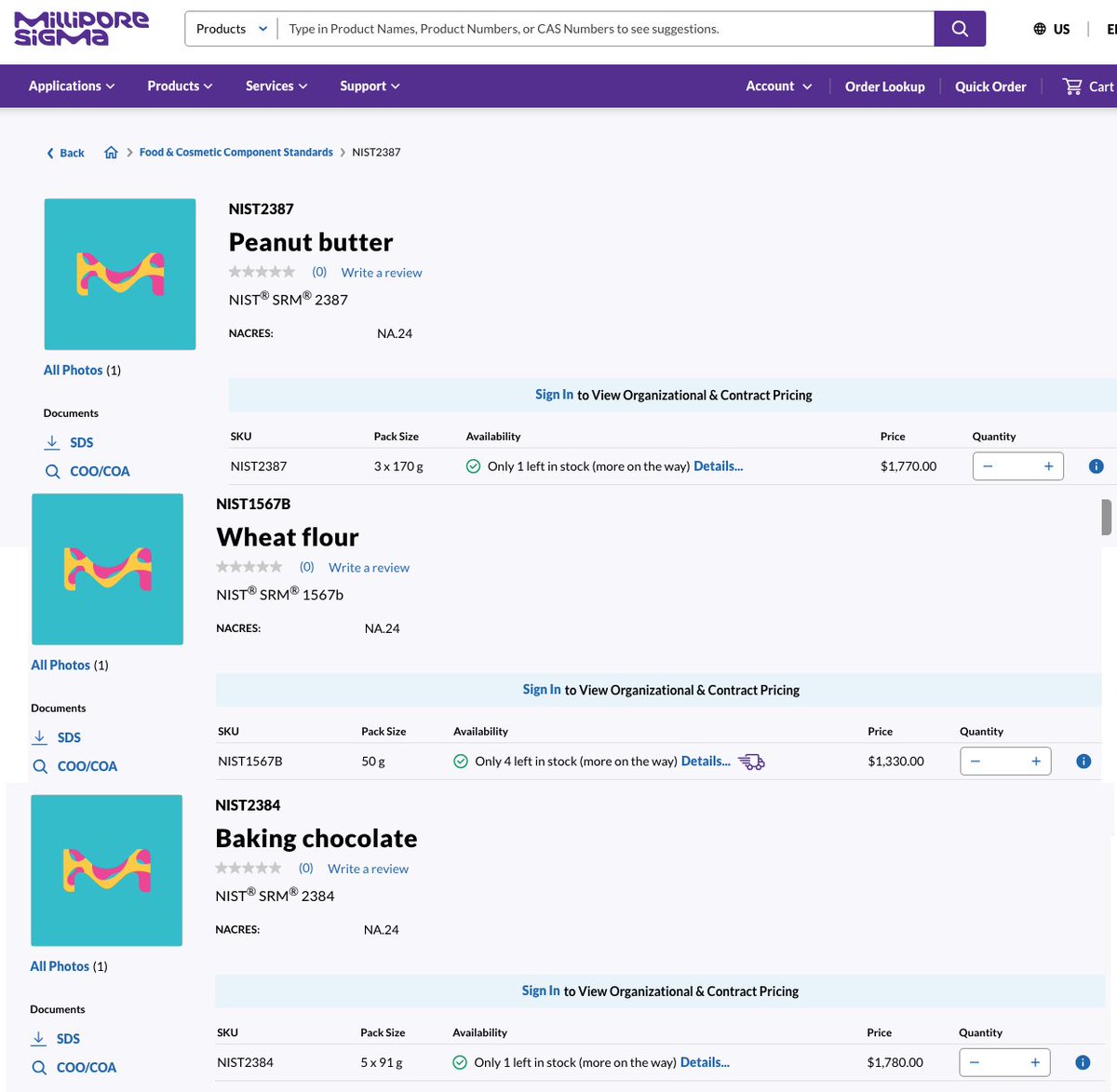The height and width of the screenshot is (1092, 1117).
Task: Open the Wheat flour product thumbnail
Action: (x=108, y=569)
